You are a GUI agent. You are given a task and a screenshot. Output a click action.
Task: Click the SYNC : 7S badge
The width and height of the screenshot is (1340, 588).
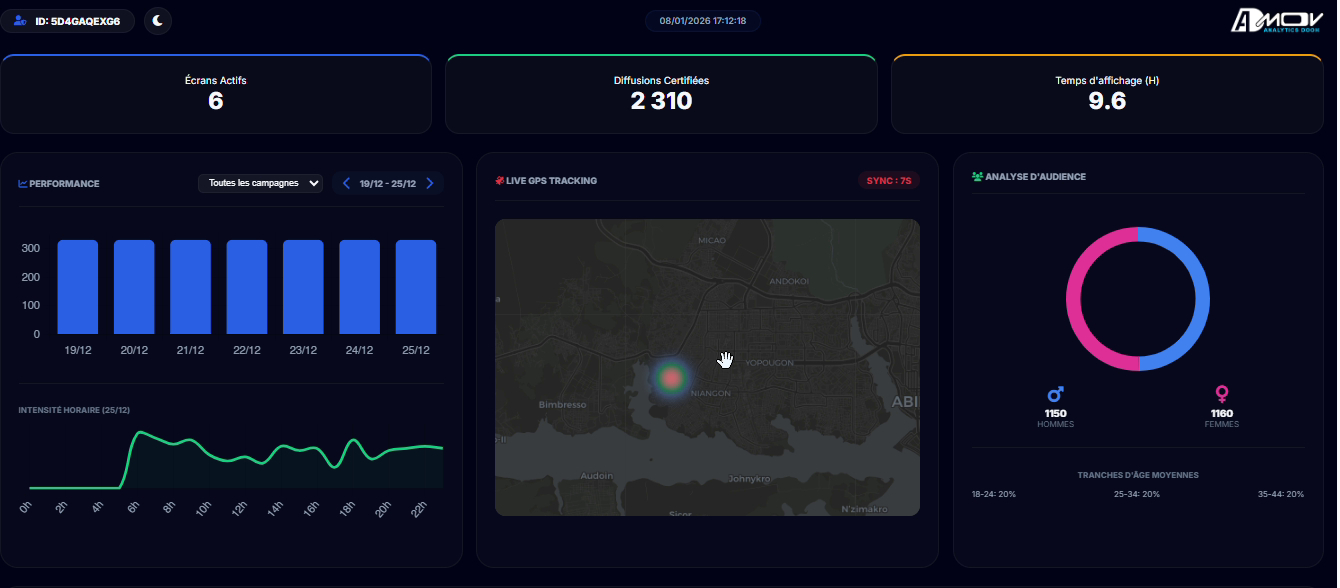[x=888, y=181]
